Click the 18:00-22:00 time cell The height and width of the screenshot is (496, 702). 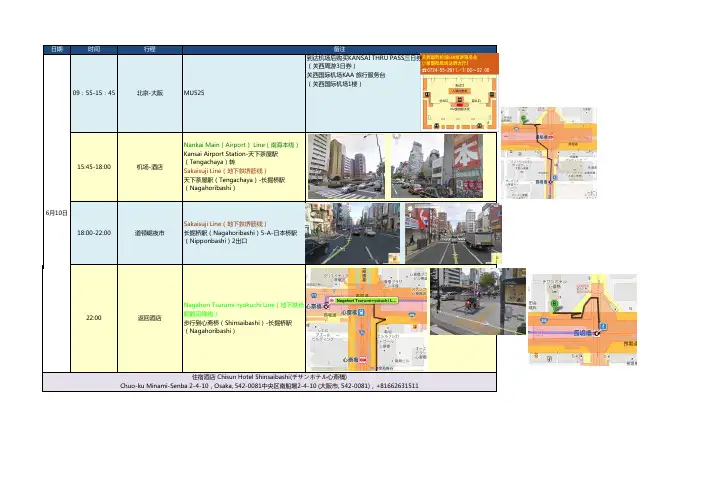pyautogui.click(x=94, y=232)
